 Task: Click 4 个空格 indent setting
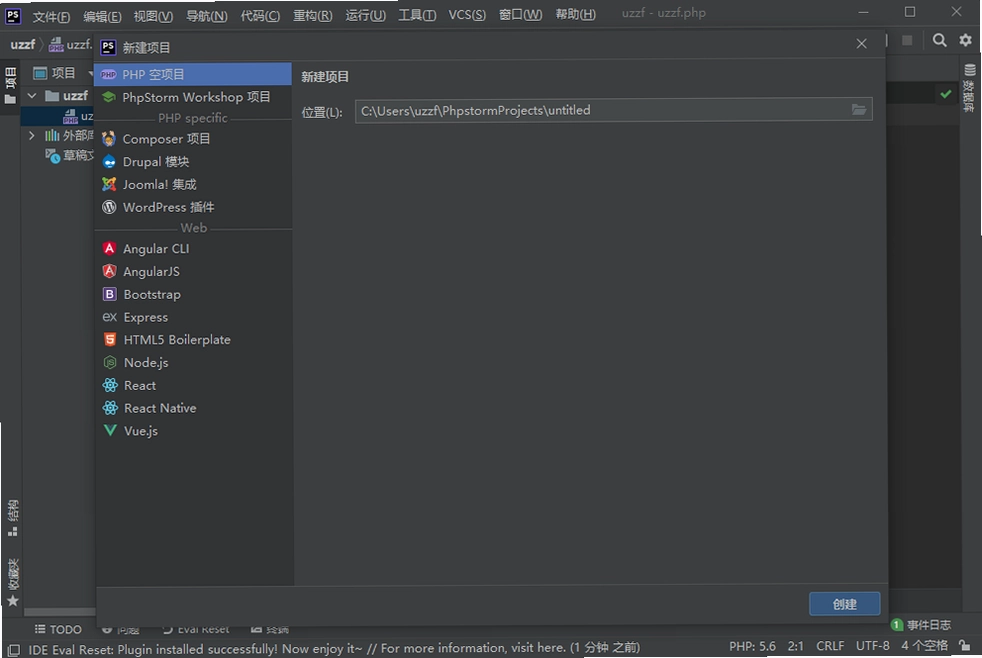pyautogui.click(x=924, y=645)
